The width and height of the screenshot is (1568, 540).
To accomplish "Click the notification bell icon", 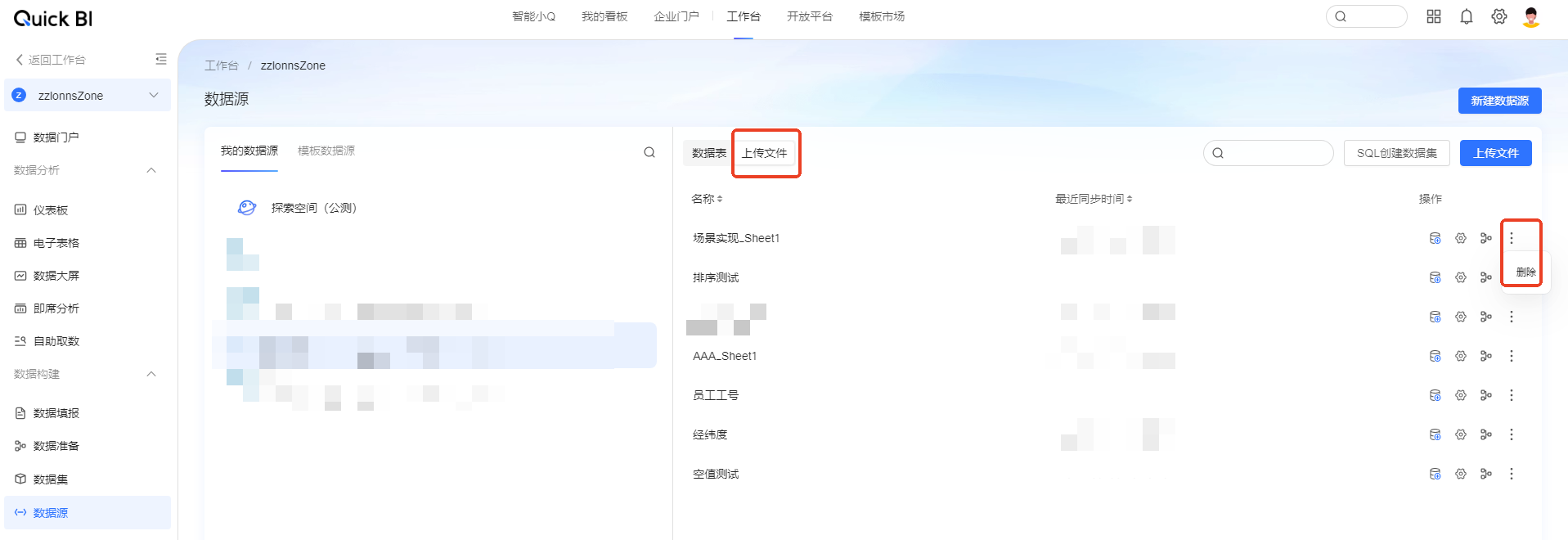I will pos(1466,17).
